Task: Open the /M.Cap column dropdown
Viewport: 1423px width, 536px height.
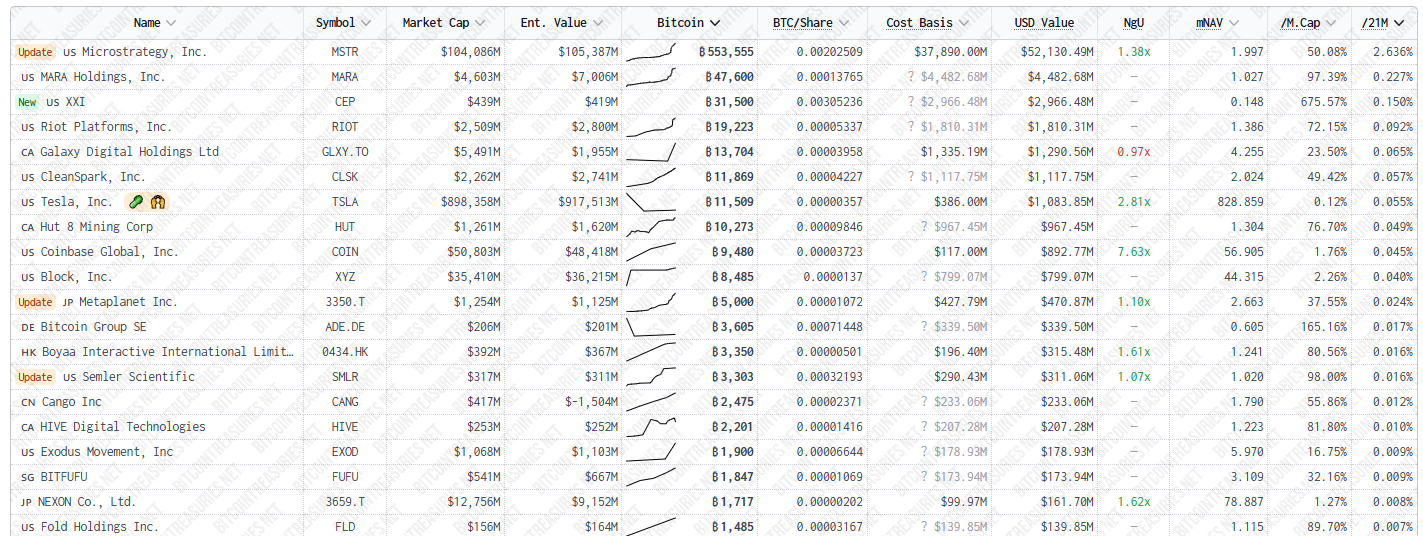Action: 1331,23
